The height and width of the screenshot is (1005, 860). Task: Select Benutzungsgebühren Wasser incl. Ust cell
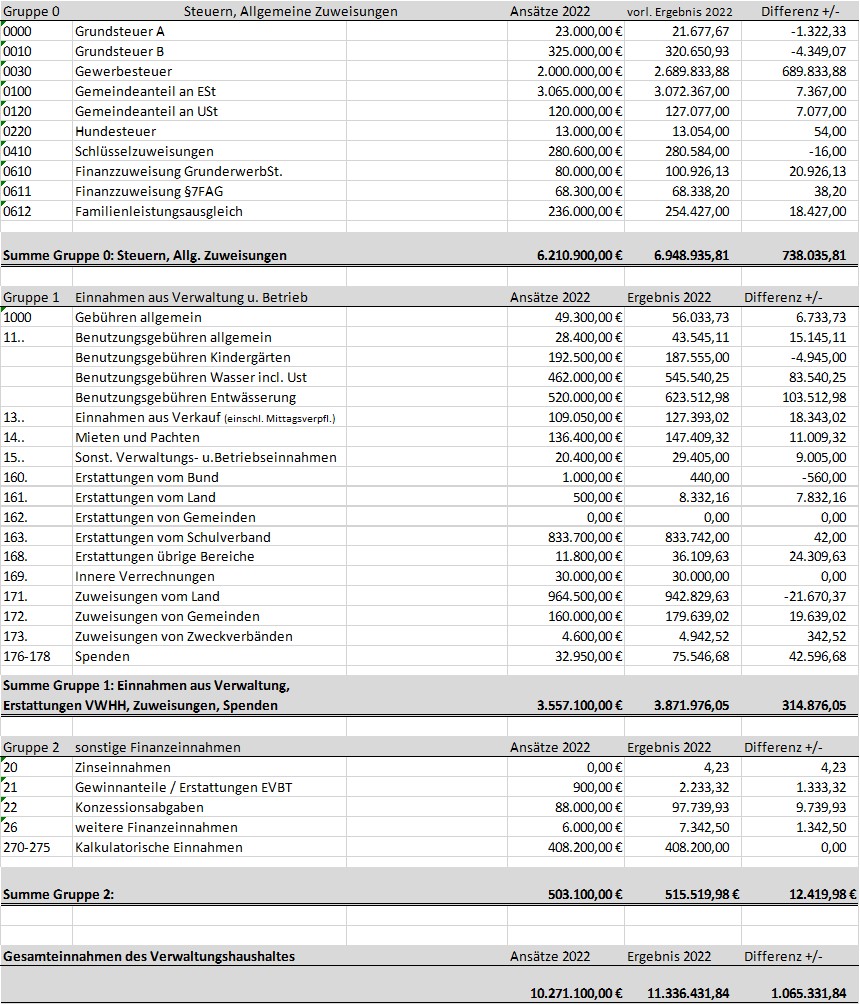pyautogui.click(x=209, y=377)
